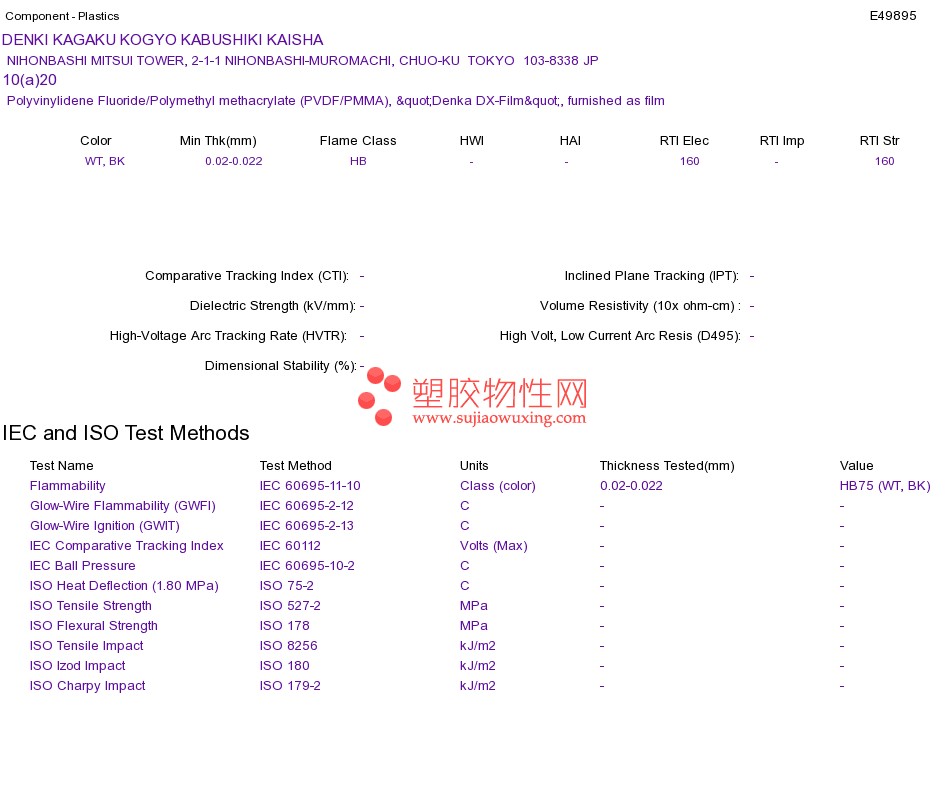Select the NIHONBASHI MITSUI TOWER address line
950x800 pixels.
302,61
